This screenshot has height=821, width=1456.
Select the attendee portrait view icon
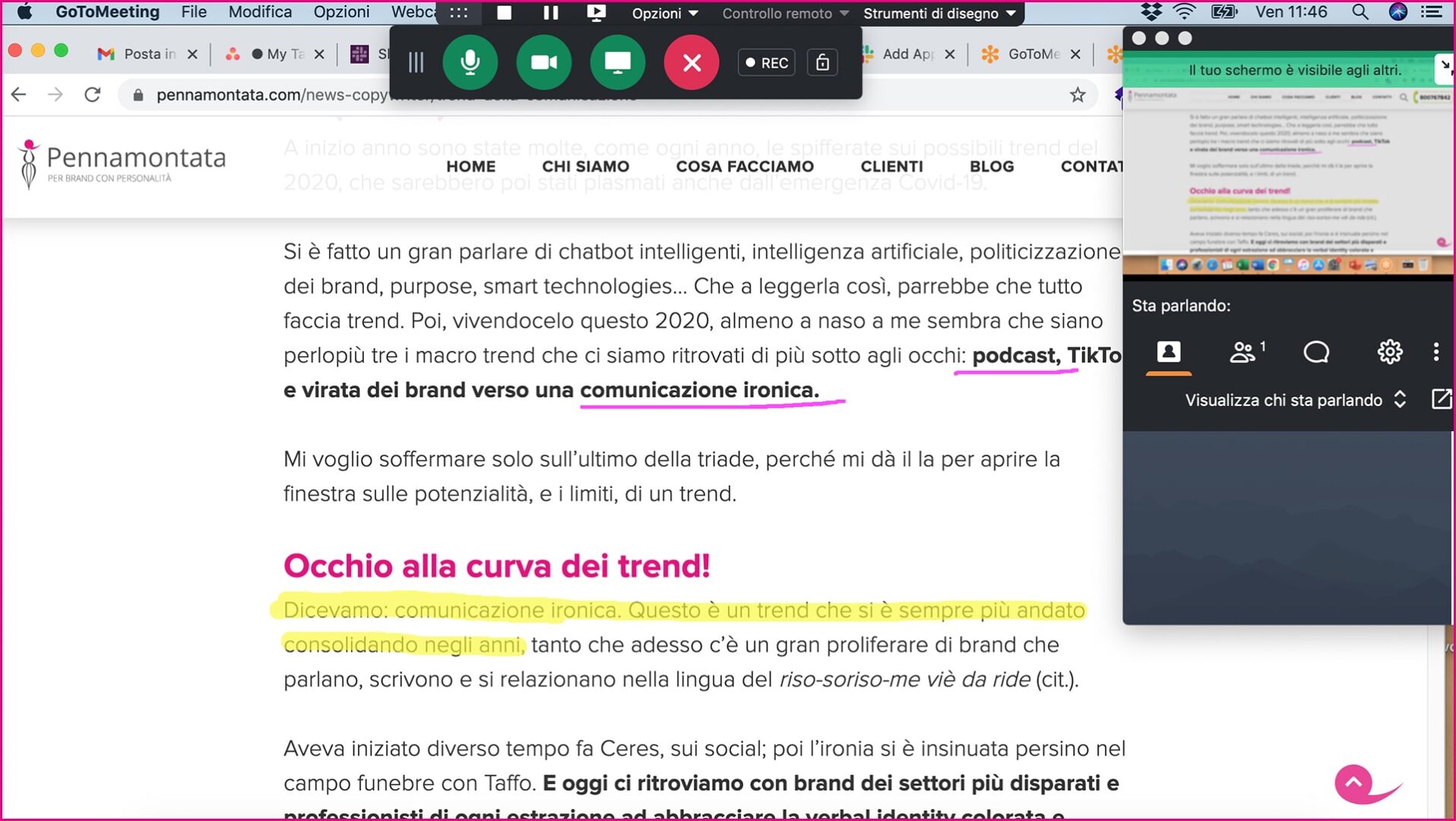[1169, 351]
